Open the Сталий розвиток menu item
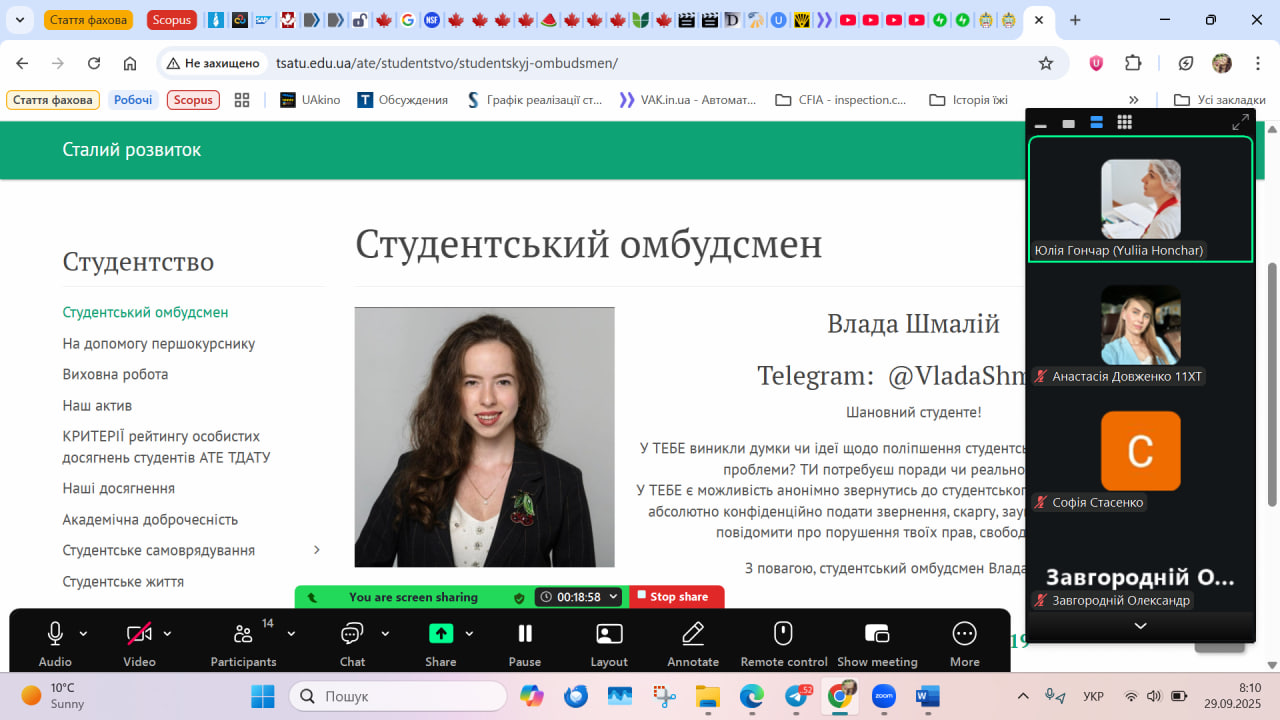The image size is (1280, 720). (132, 150)
